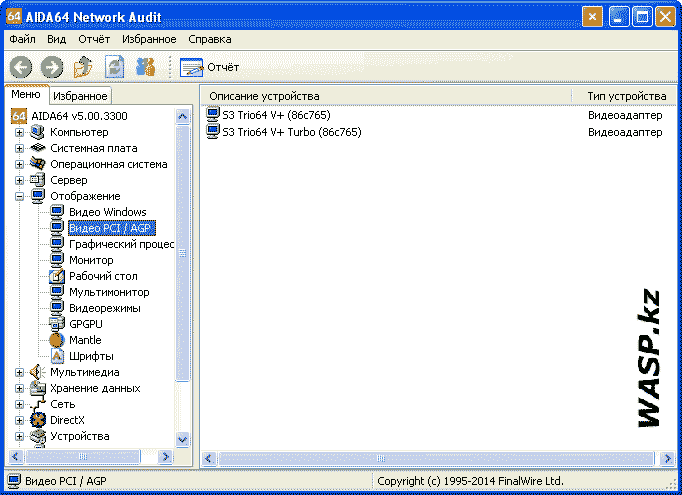
Task: Select the GPGPU tree item label
Action: [86, 324]
